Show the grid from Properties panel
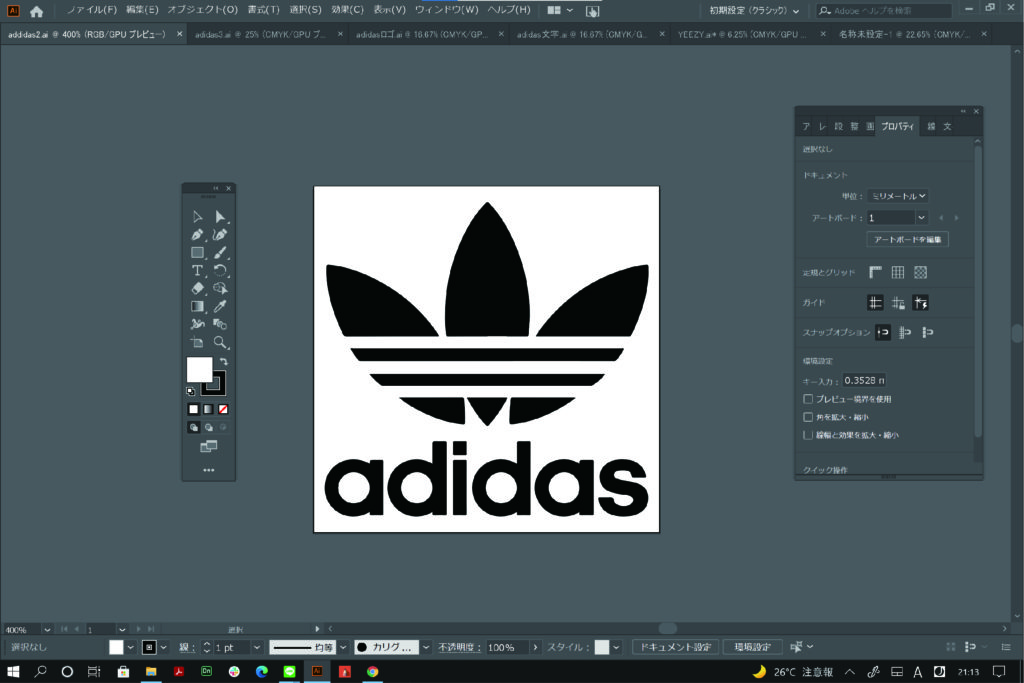 [898, 272]
